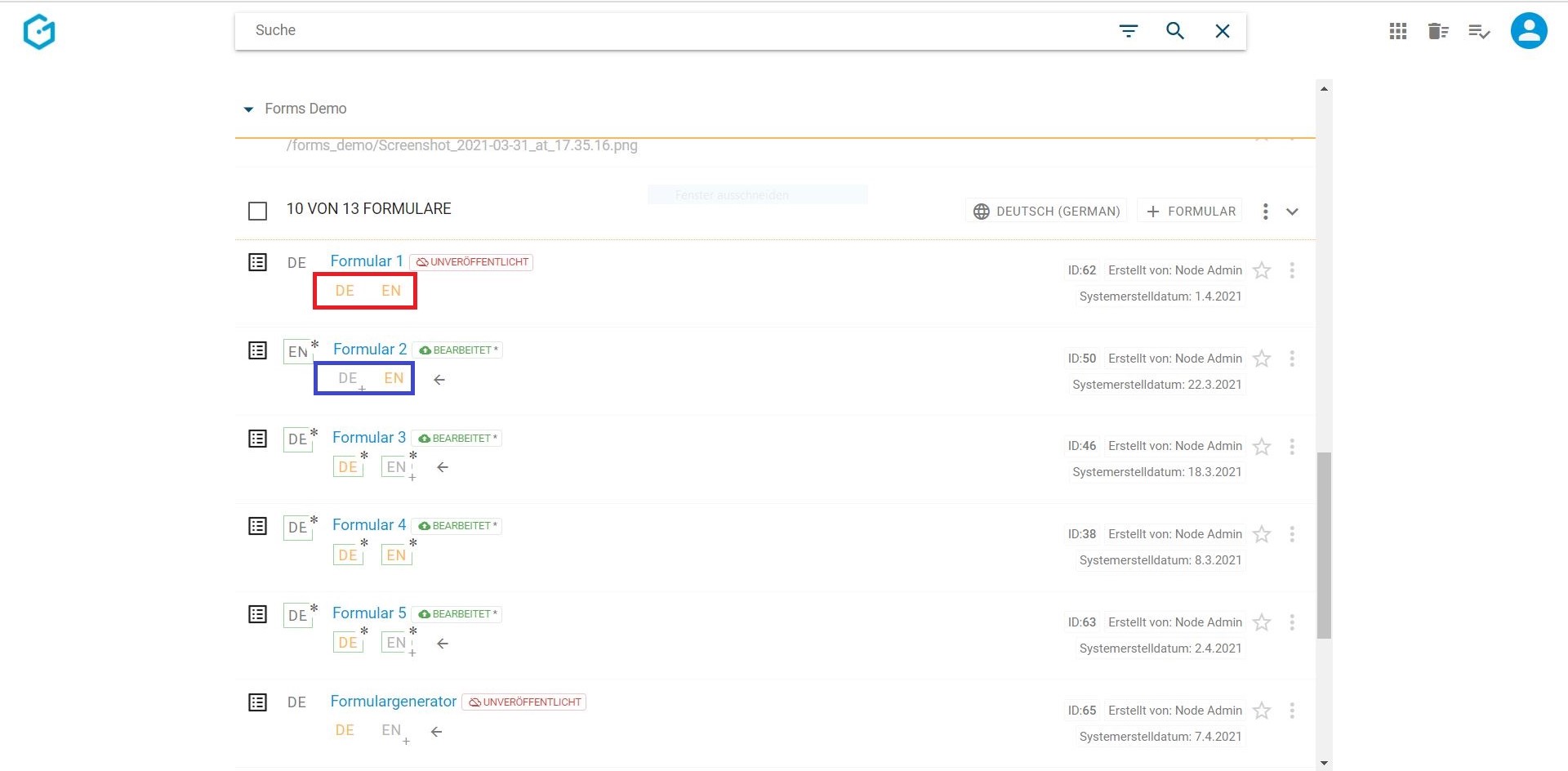Tick the select-all forms checkbox
The width and height of the screenshot is (1568, 771).
[257, 211]
